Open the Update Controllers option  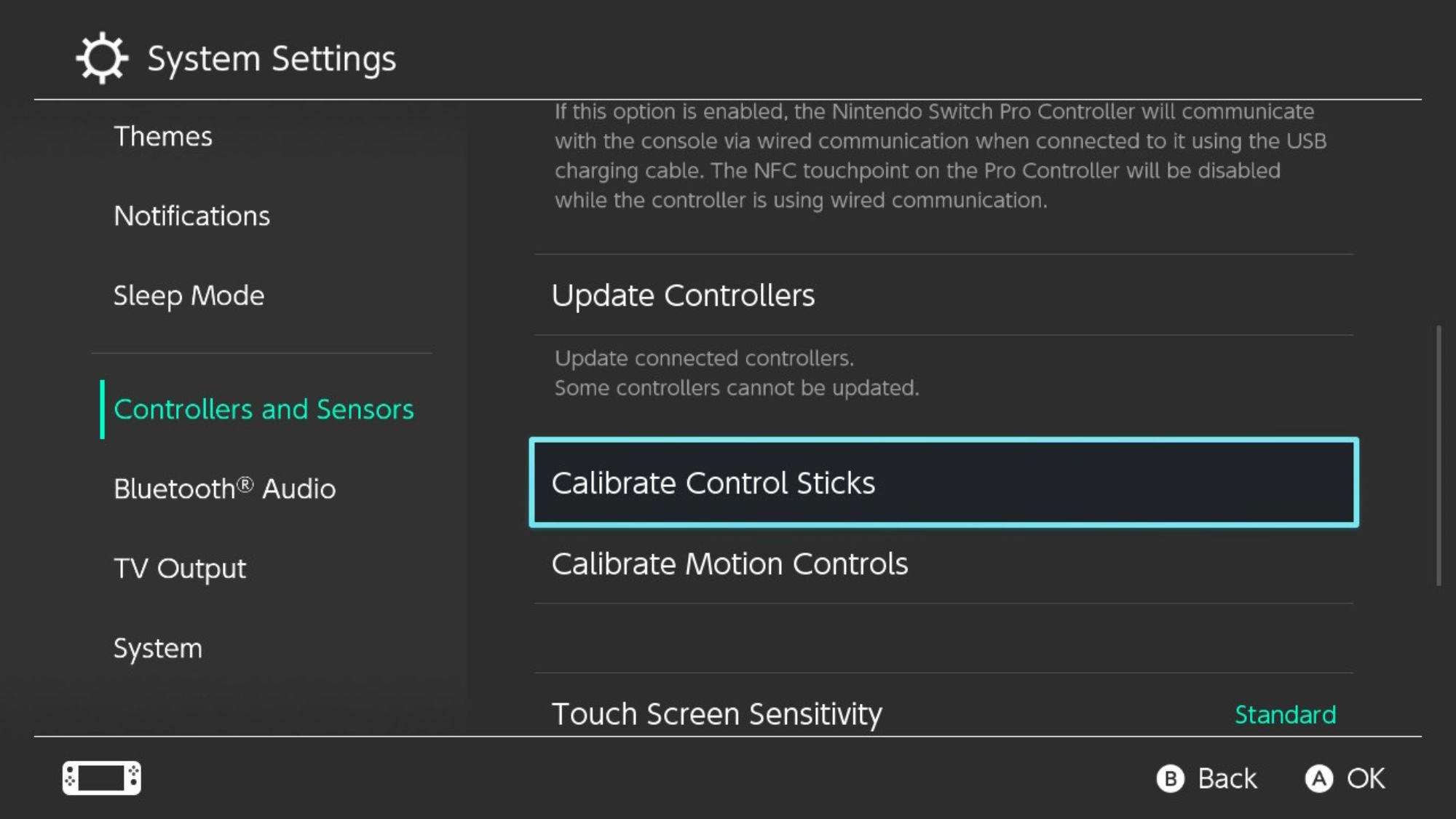click(x=684, y=295)
